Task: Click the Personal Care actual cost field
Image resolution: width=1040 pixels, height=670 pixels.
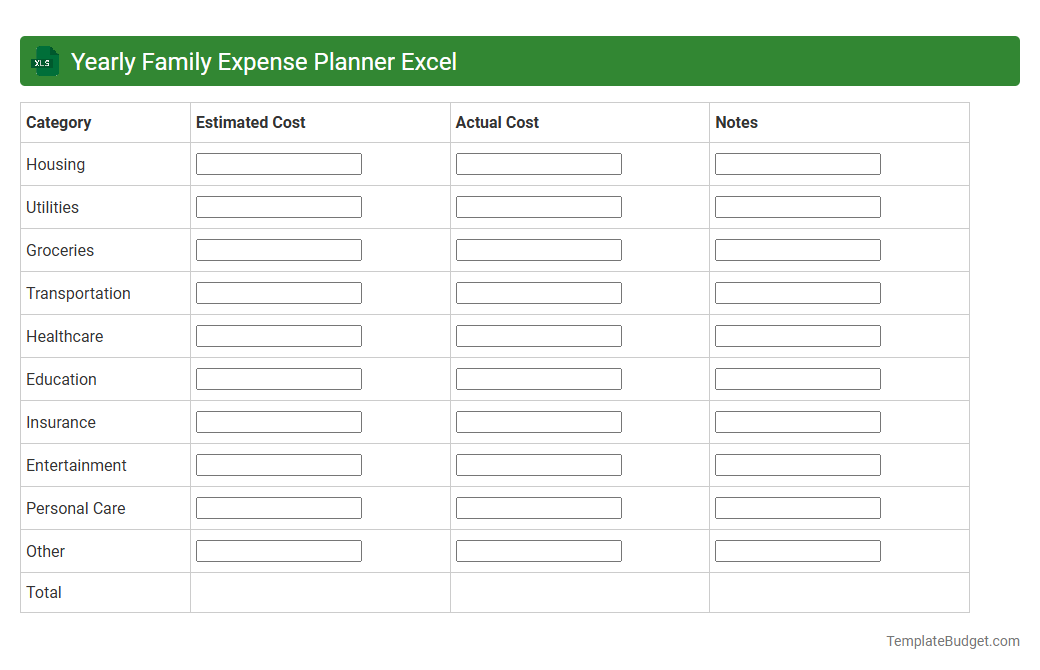Action: 538,507
